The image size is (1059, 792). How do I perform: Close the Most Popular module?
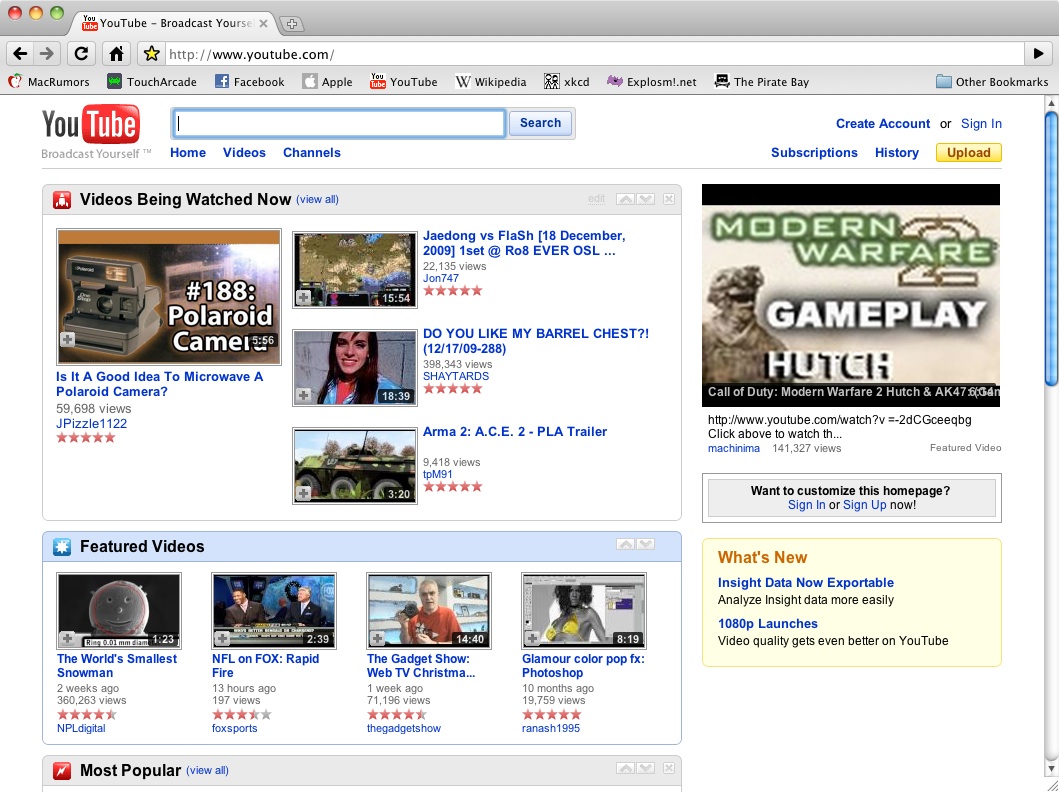click(x=669, y=768)
